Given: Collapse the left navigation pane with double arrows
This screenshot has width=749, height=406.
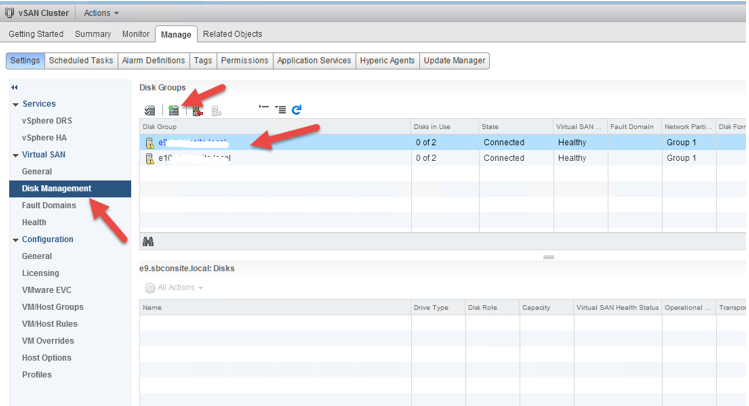Looking at the screenshot, I should coord(14,87).
